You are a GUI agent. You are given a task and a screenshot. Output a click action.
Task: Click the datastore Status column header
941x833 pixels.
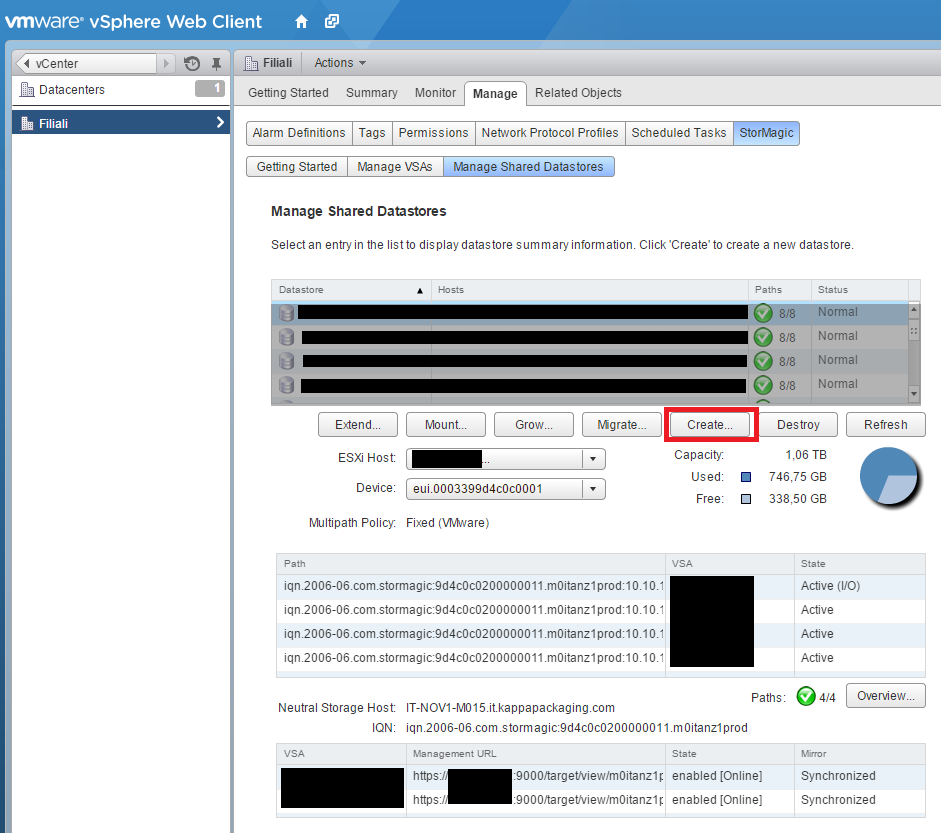point(860,290)
